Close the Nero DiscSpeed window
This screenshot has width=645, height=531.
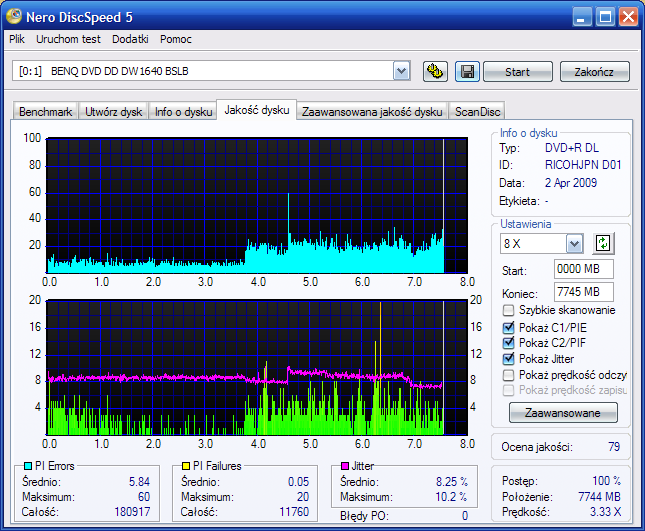628,17
